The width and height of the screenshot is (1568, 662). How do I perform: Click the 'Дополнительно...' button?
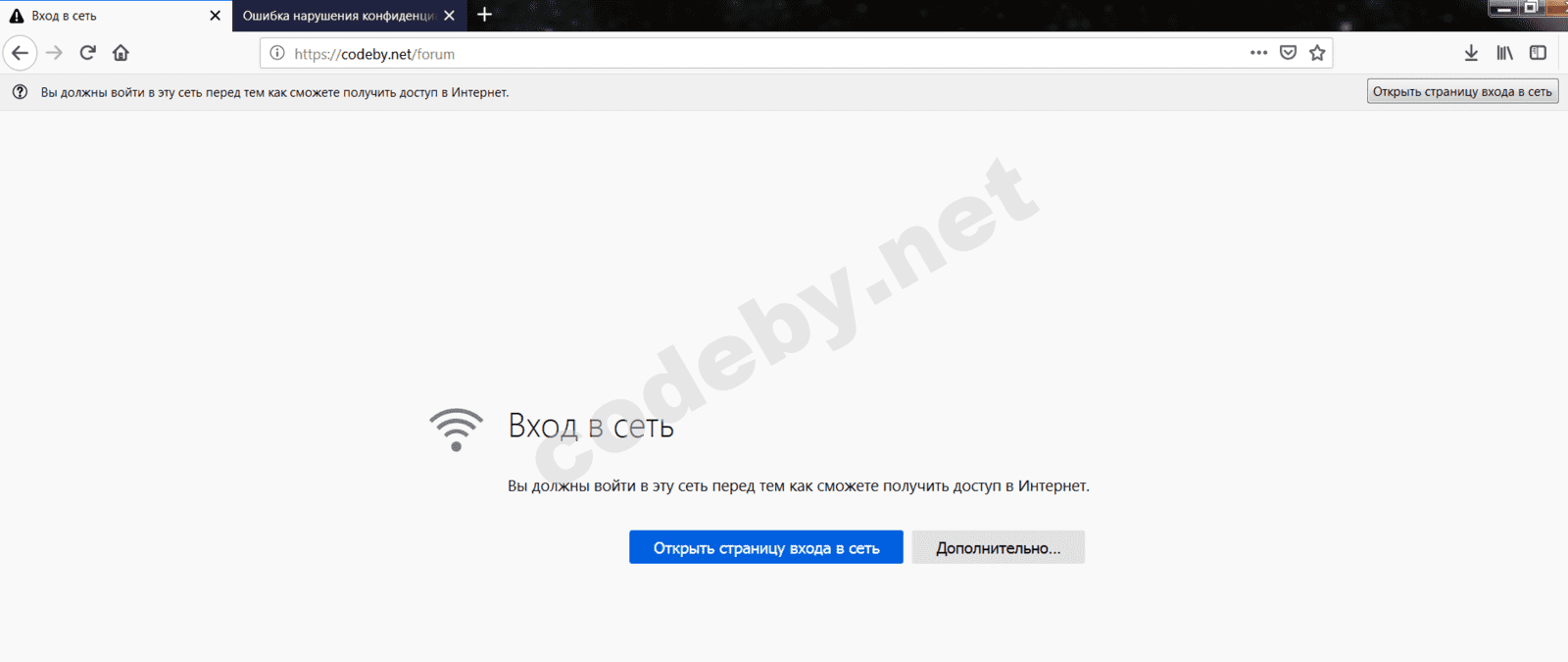coord(998,547)
